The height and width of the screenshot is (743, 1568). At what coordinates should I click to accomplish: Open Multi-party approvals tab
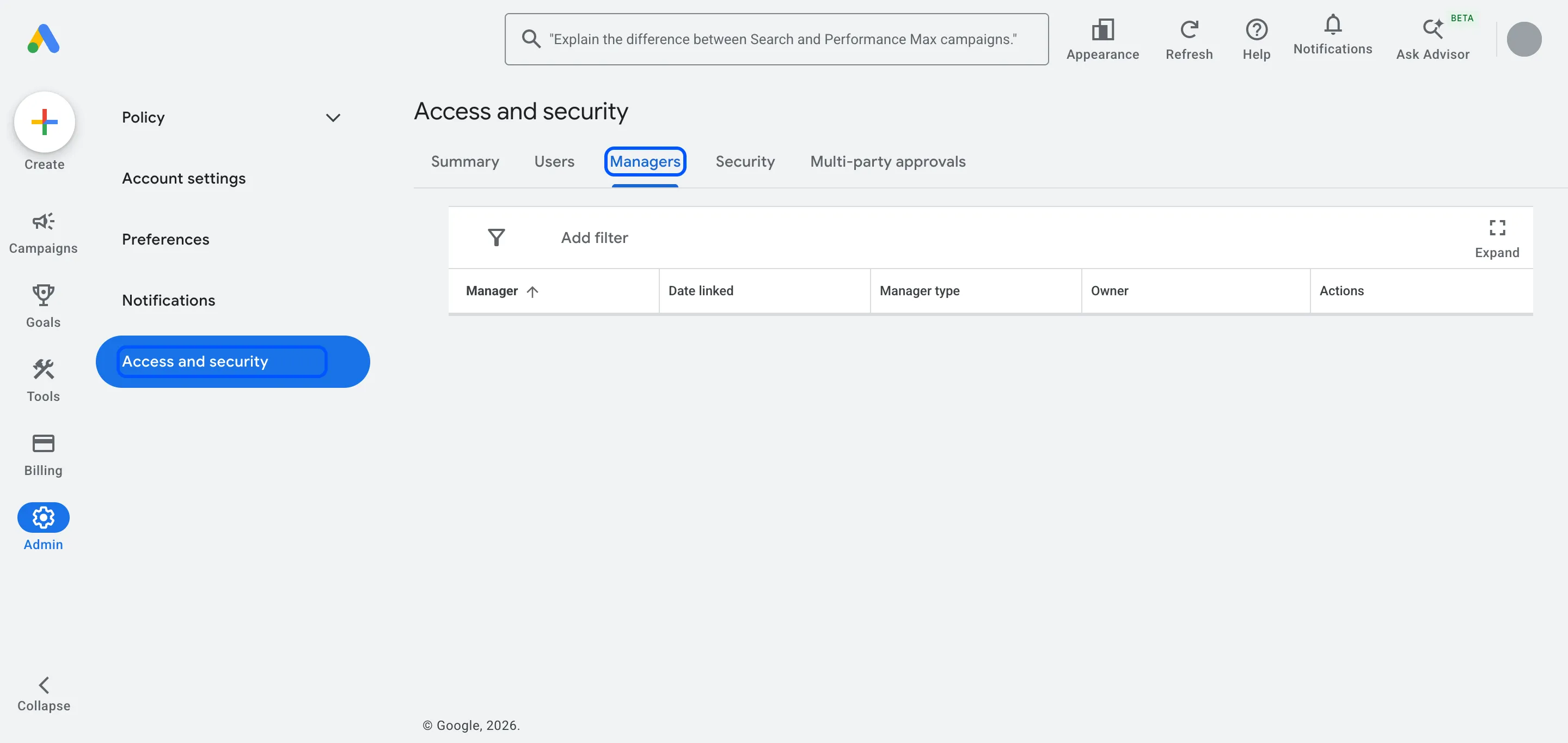887,161
